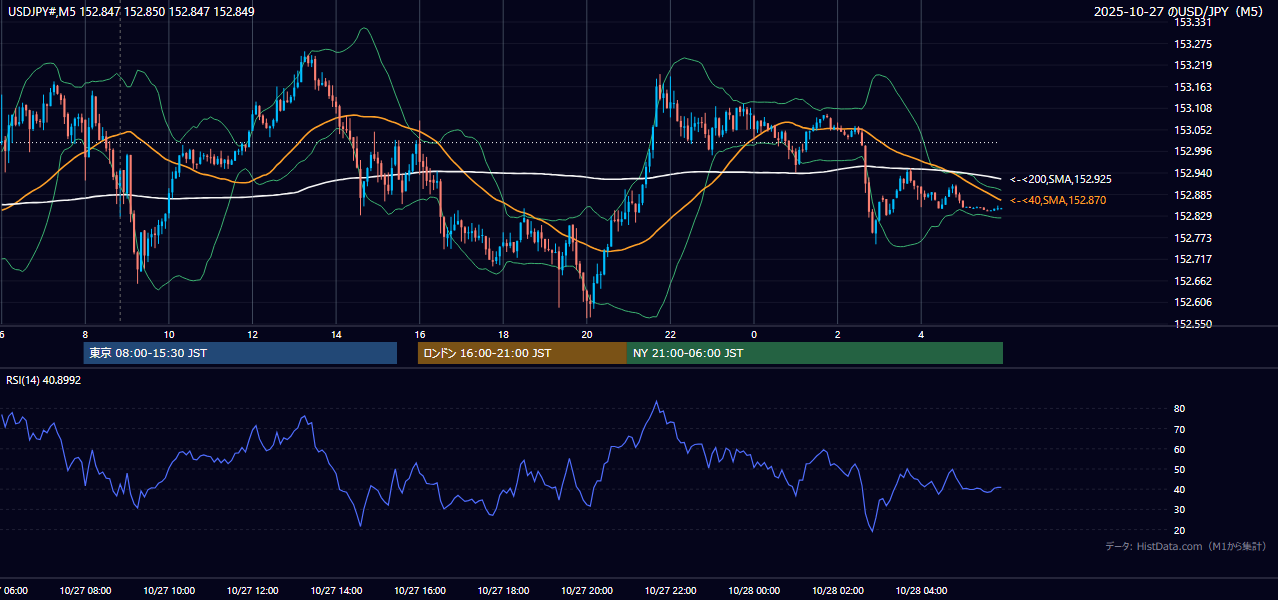This screenshot has height=600, width=1278.
Task: Select the ロンドン 16:00-21:00 JST session bar
Action: [x=522, y=353]
